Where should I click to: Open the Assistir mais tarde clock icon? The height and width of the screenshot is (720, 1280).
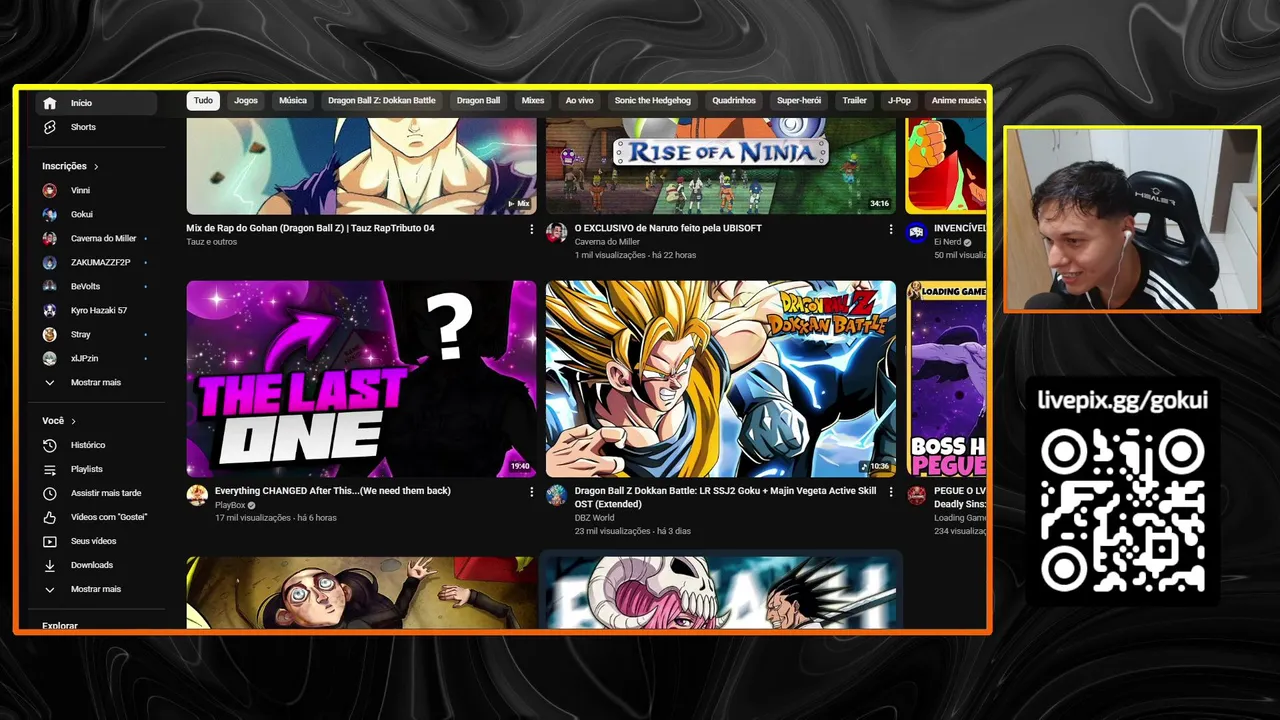pyautogui.click(x=50, y=493)
